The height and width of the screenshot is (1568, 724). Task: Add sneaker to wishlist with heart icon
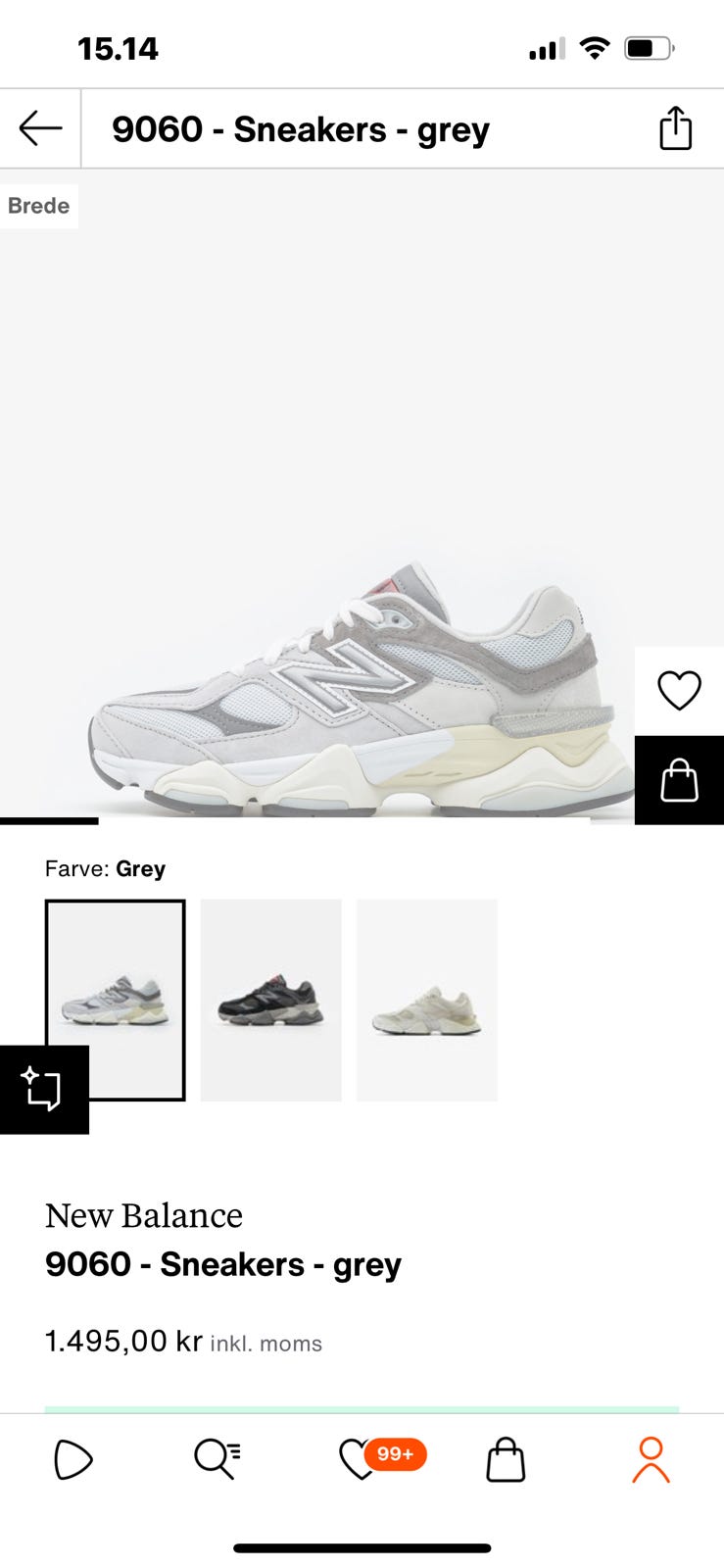(679, 691)
